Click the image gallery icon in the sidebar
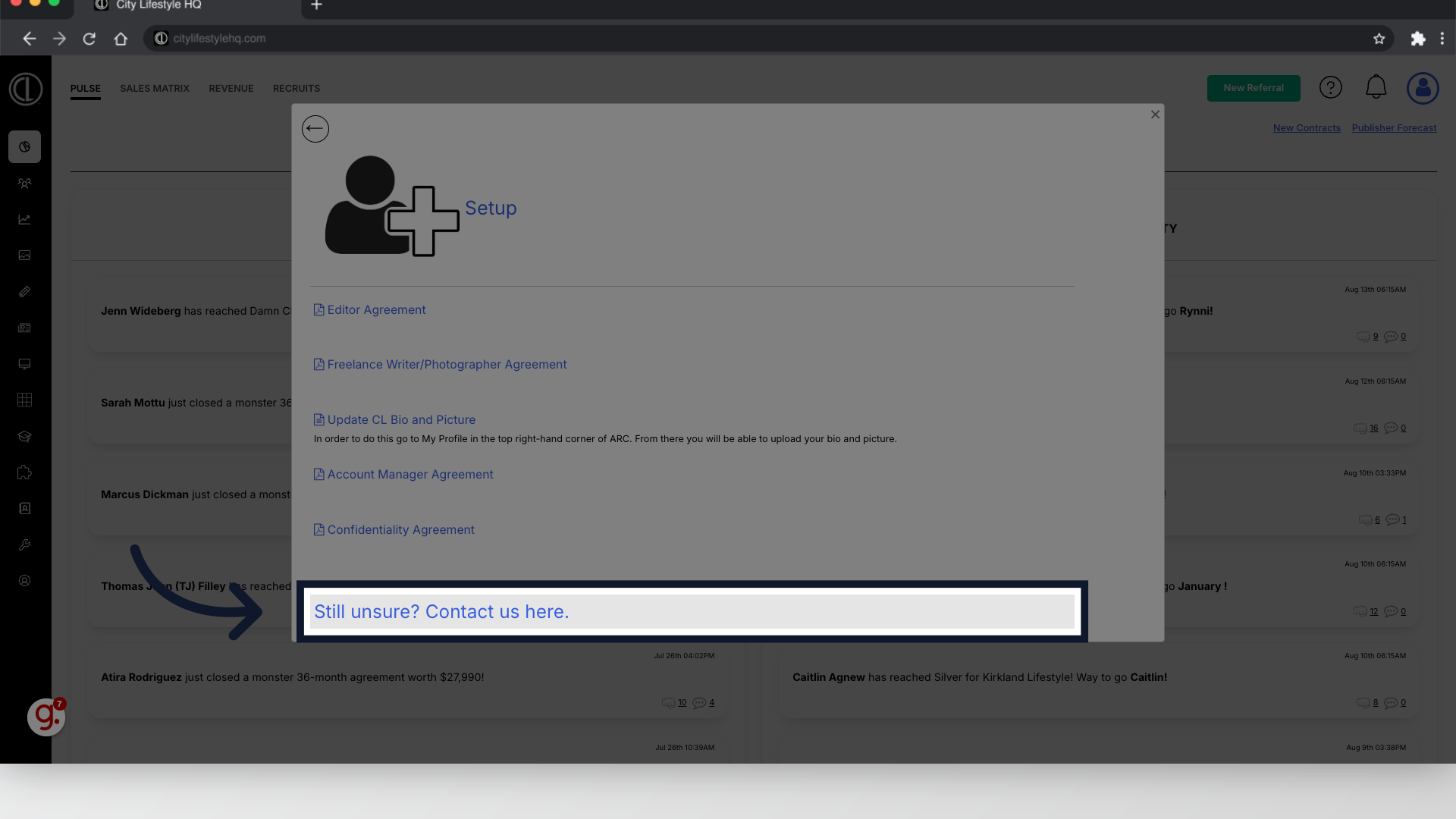The height and width of the screenshot is (819, 1456). [x=24, y=256]
